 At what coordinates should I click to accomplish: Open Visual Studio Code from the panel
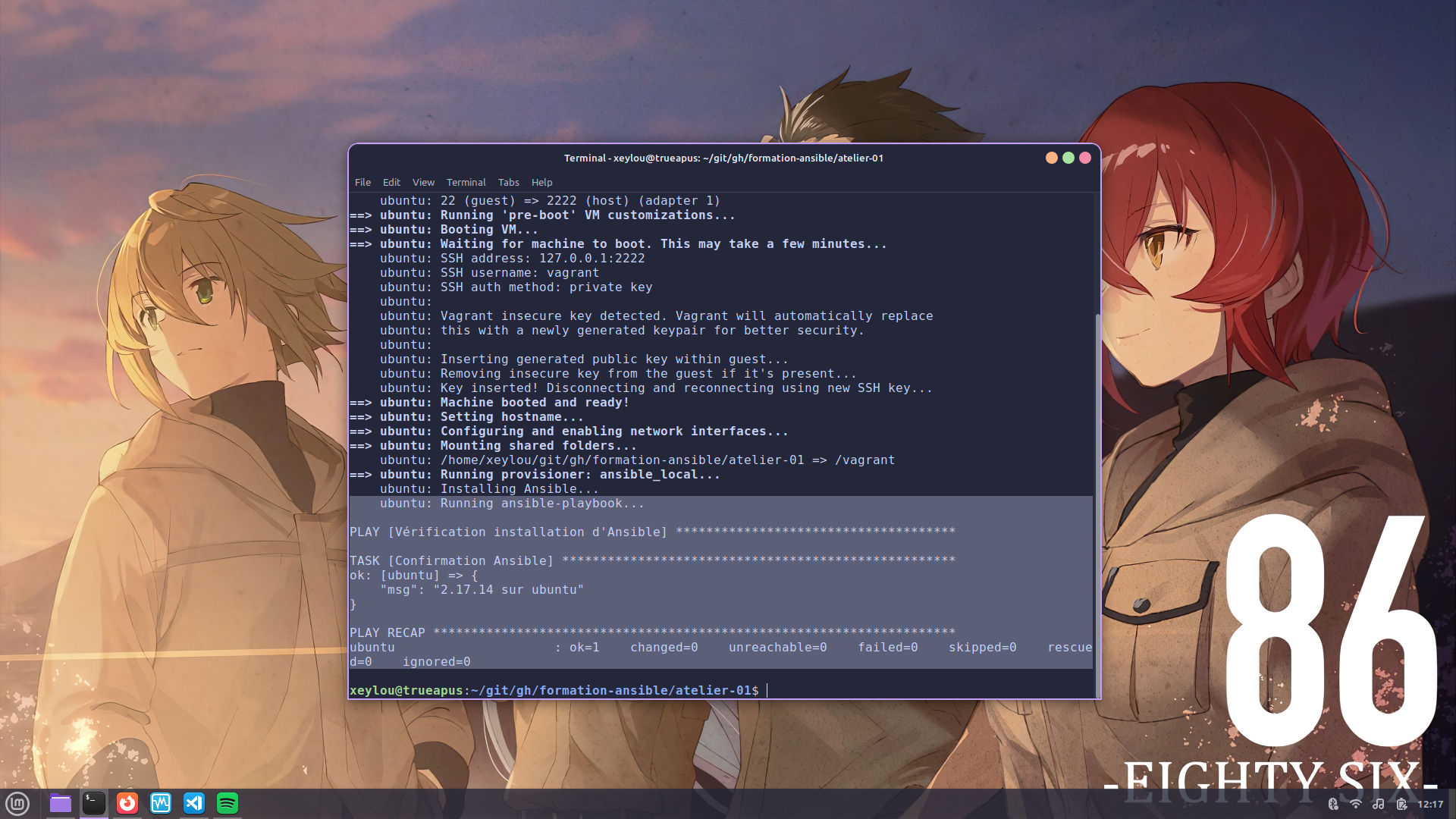click(x=194, y=803)
